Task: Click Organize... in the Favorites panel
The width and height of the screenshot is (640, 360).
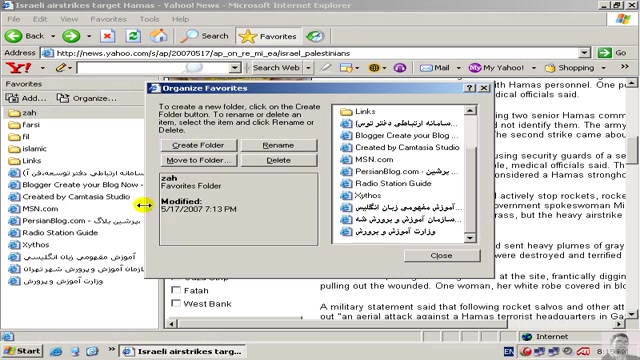Action: click(x=86, y=98)
